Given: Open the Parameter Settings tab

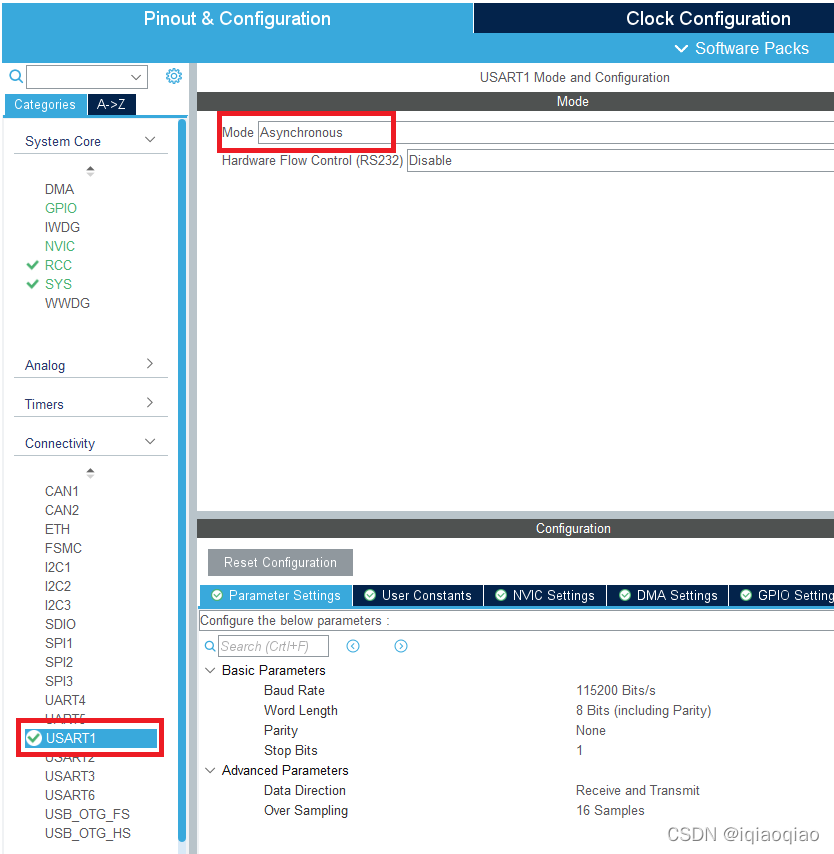Looking at the screenshot, I should [x=276, y=595].
